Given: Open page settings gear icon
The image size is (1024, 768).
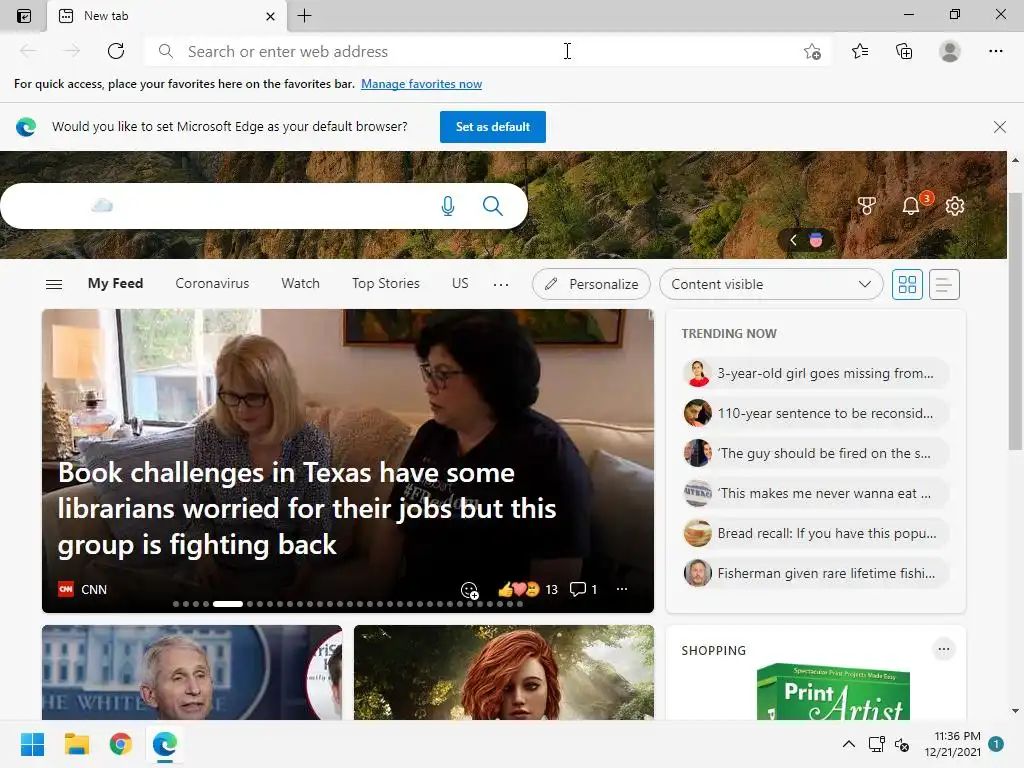Looking at the screenshot, I should coord(955,206).
